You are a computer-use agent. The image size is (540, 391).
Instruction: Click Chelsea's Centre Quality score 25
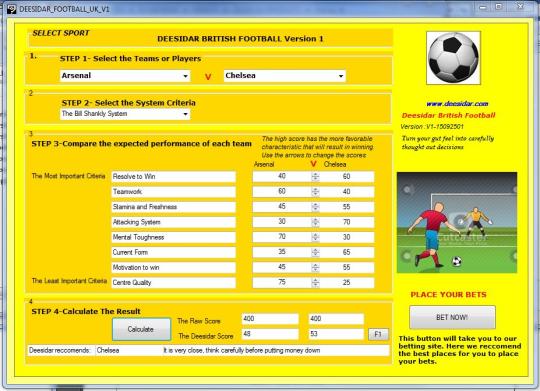(346, 283)
